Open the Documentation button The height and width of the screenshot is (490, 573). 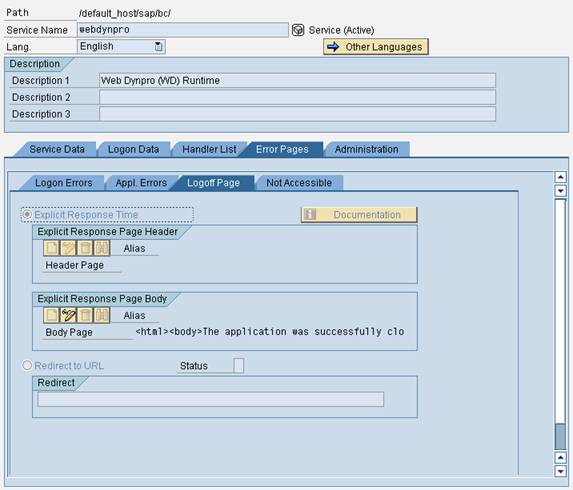(x=359, y=214)
